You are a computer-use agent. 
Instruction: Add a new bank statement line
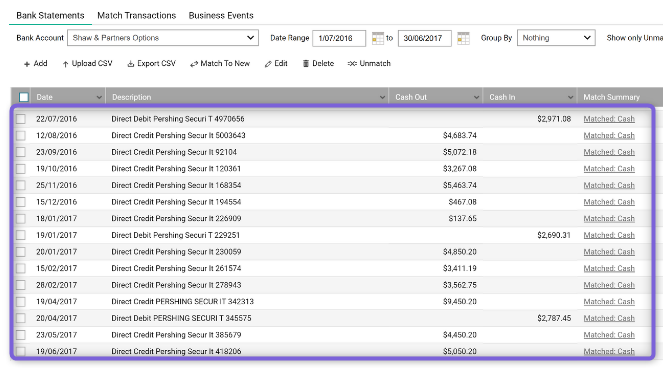(x=36, y=63)
